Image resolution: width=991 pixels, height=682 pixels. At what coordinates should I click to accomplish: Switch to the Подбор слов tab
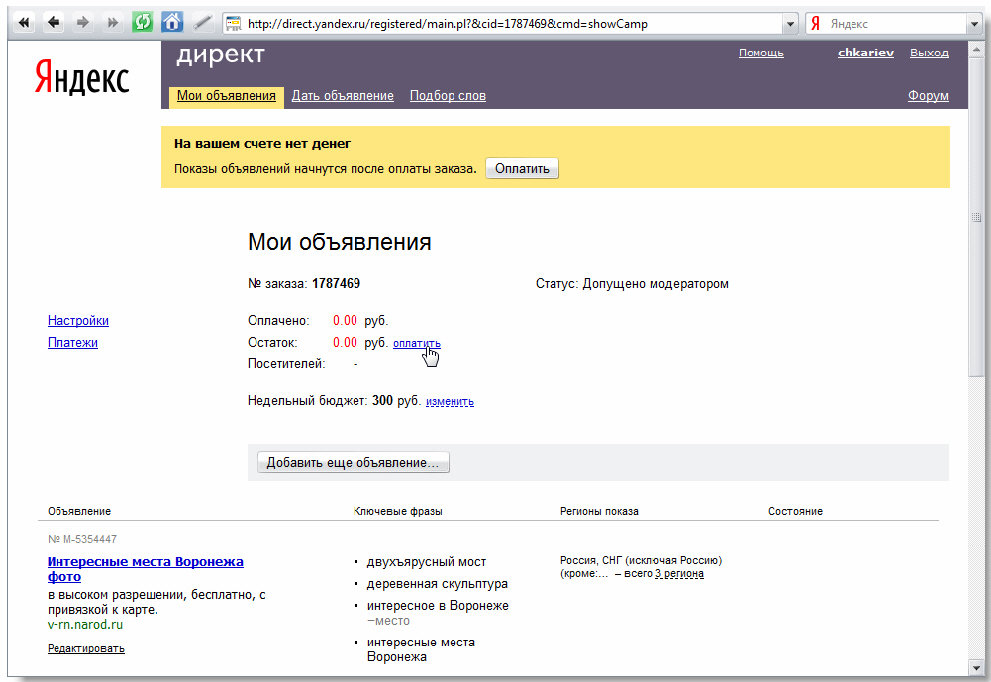[447, 96]
